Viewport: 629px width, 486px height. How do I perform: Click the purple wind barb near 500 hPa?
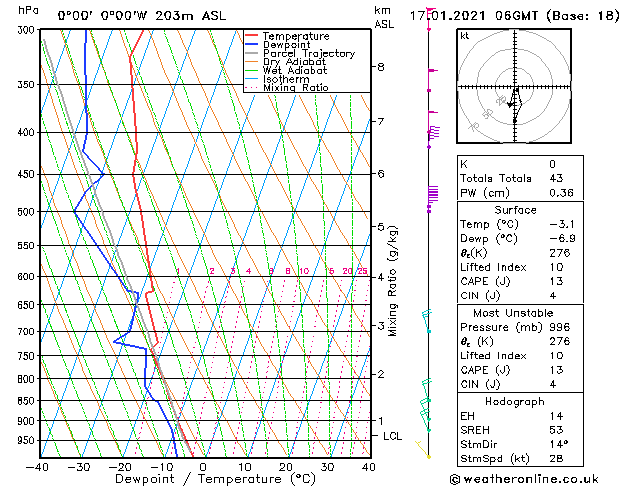[x=432, y=198]
